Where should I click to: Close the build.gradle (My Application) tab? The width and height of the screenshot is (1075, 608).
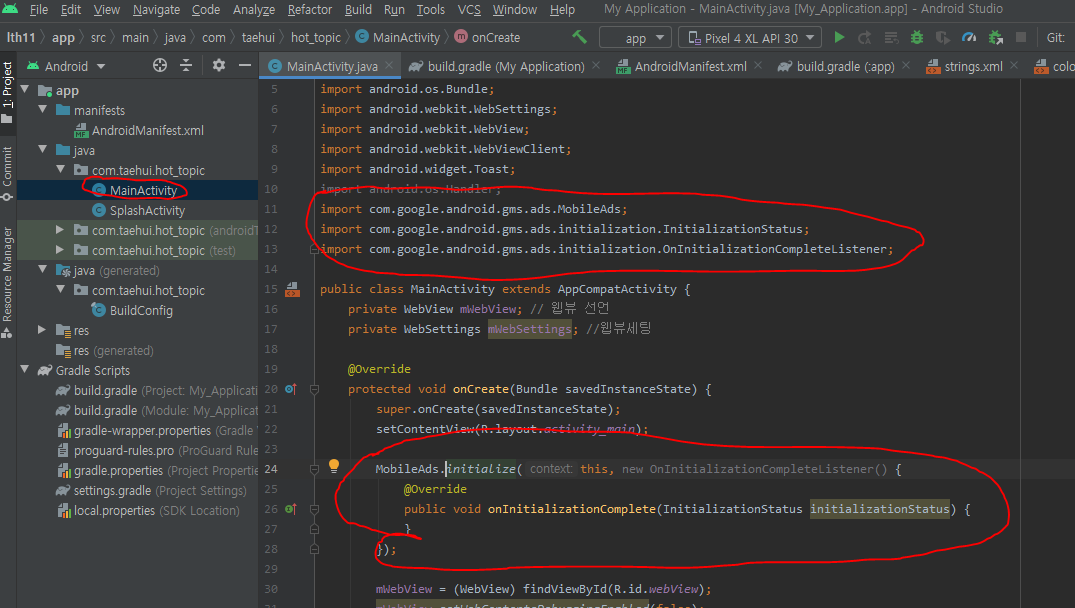point(596,65)
